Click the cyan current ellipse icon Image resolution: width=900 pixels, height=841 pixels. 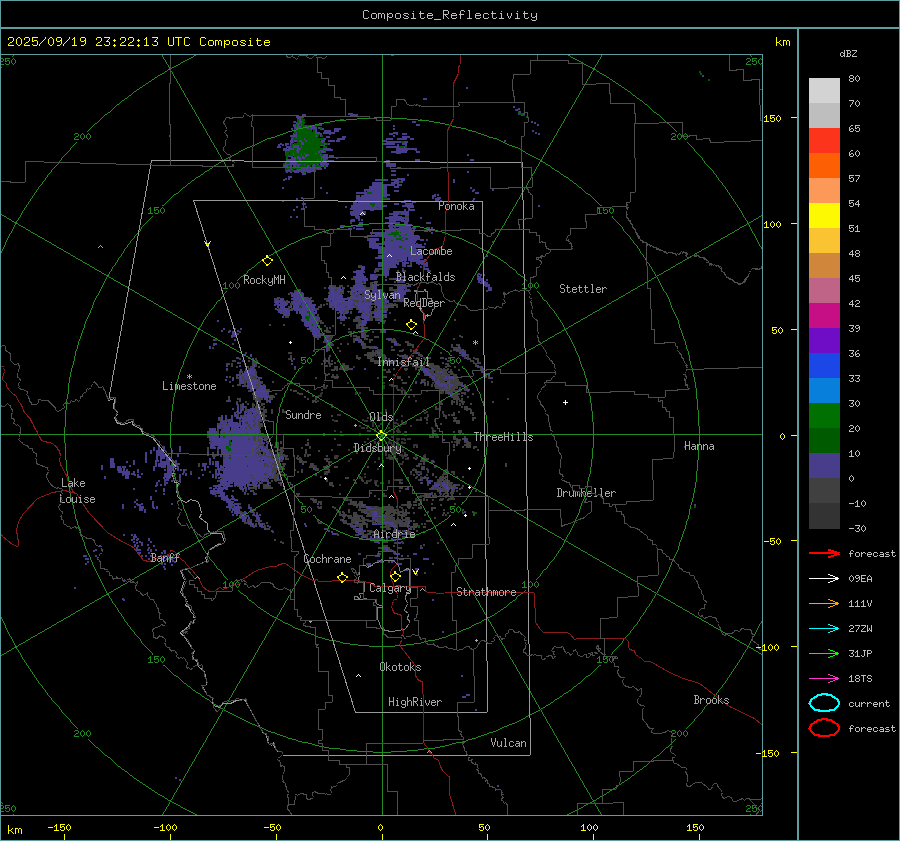pyautogui.click(x=824, y=703)
